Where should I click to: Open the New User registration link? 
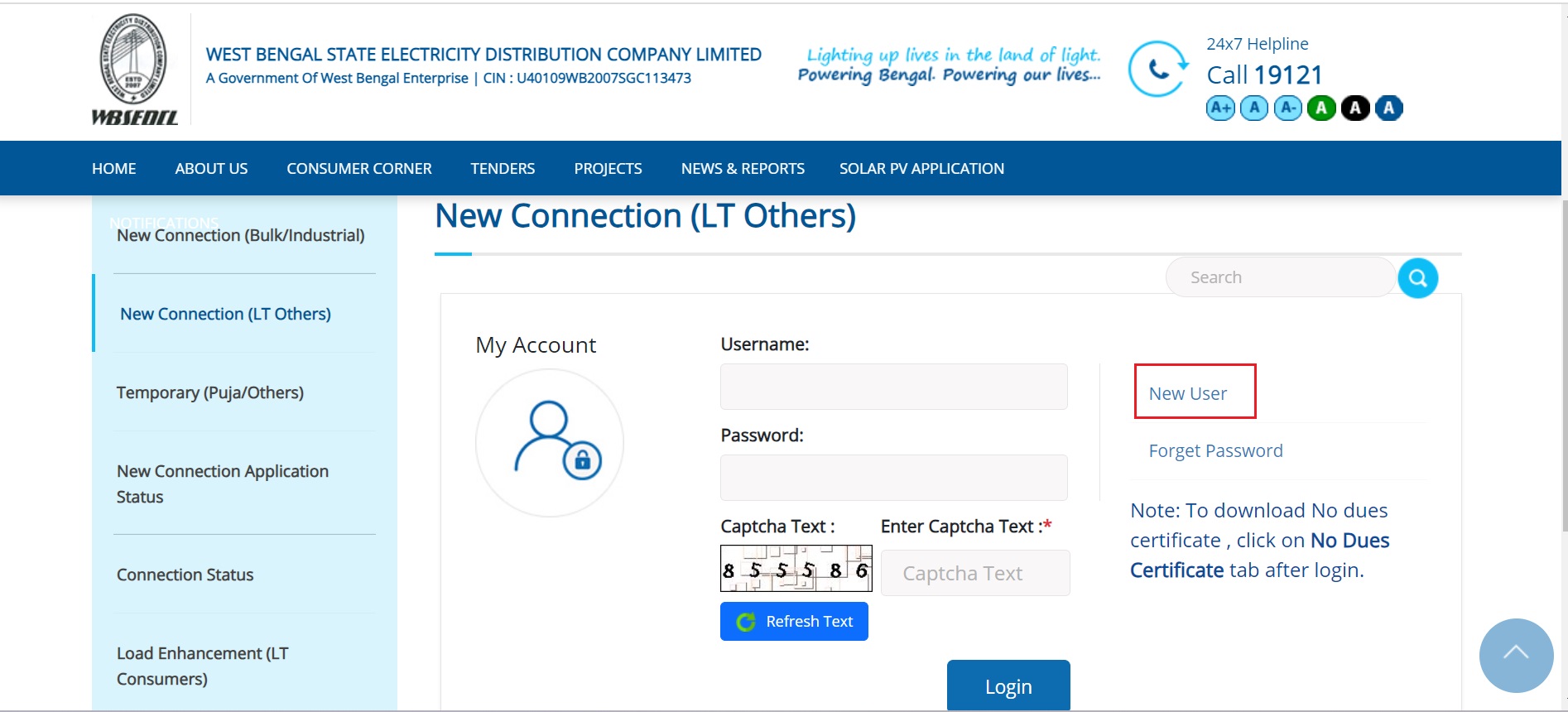[x=1188, y=392]
